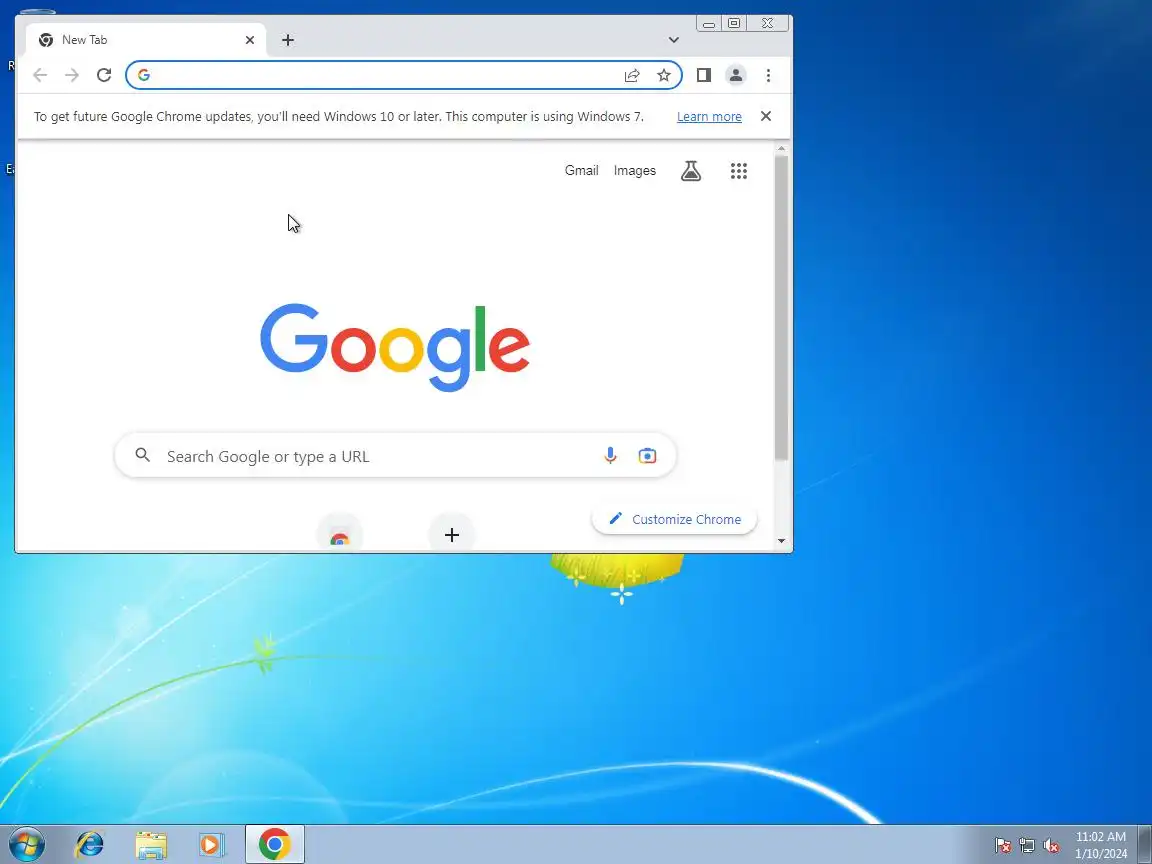Viewport: 1152px width, 864px height.
Task: Click the share page icon in address bar
Action: (x=632, y=75)
